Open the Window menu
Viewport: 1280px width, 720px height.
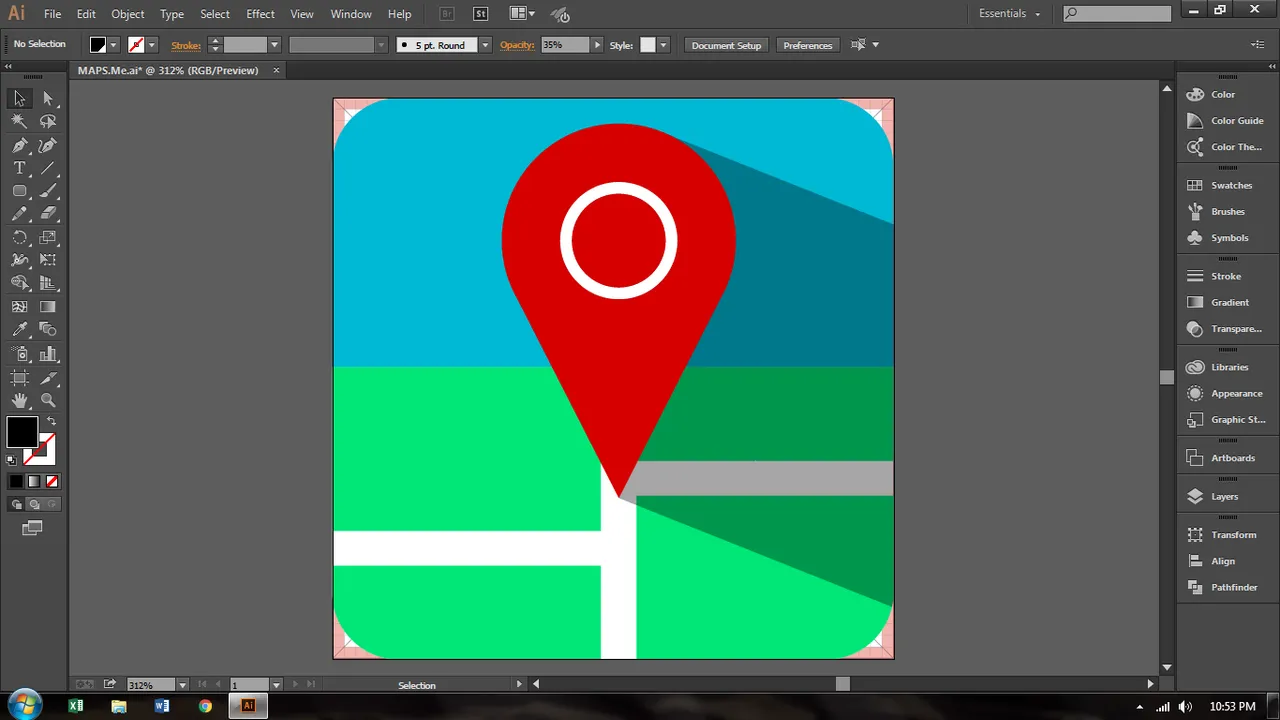tap(351, 14)
